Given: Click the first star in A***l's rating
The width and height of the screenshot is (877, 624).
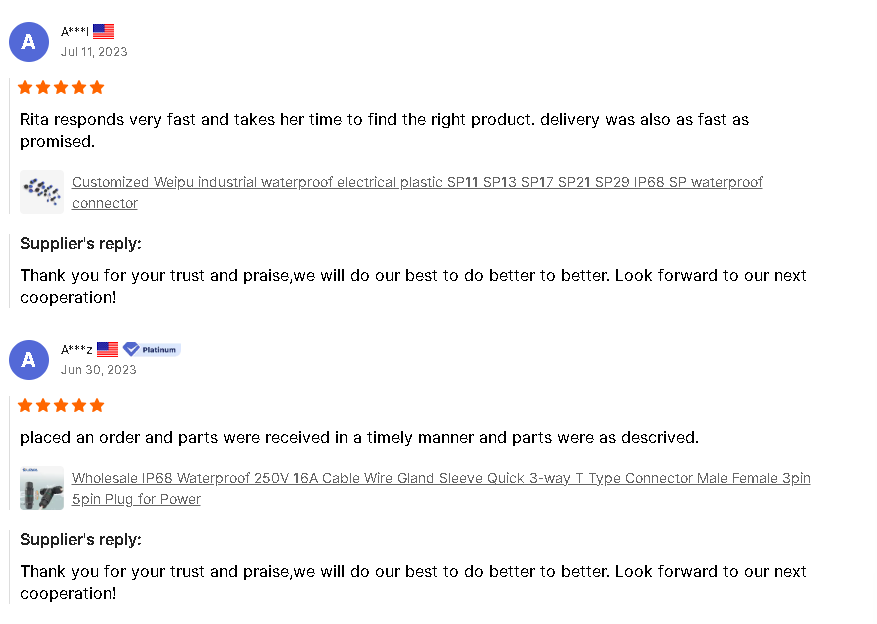Looking at the screenshot, I should [25, 88].
